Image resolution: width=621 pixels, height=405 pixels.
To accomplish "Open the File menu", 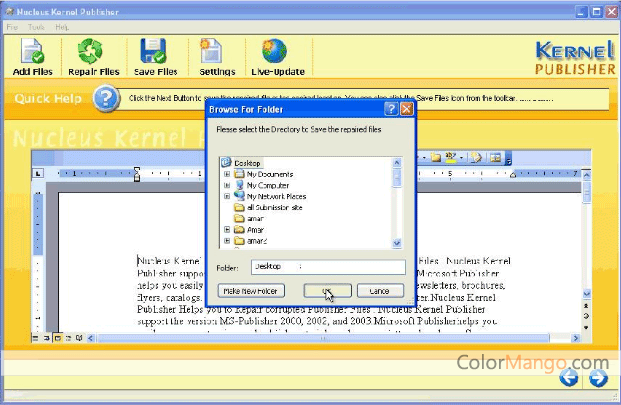I will pyautogui.click(x=12, y=27).
